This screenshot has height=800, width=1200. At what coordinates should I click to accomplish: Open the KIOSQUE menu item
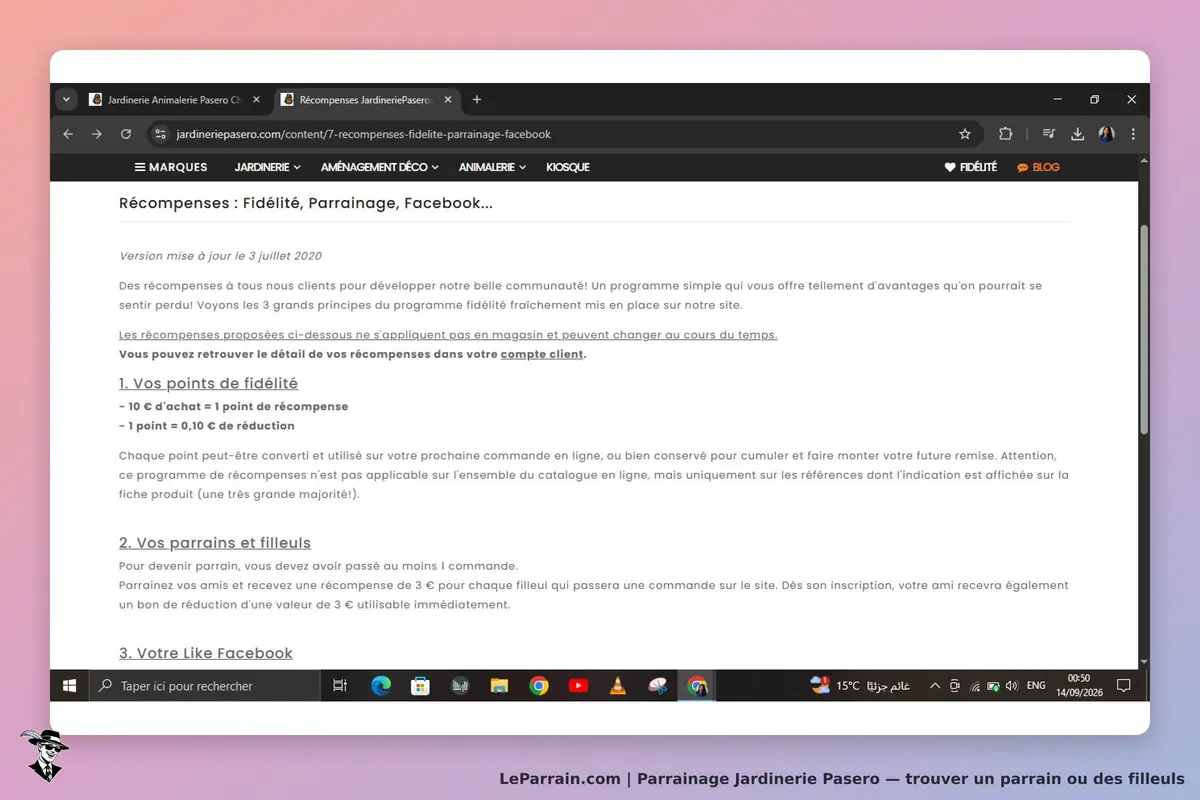[568, 167]
